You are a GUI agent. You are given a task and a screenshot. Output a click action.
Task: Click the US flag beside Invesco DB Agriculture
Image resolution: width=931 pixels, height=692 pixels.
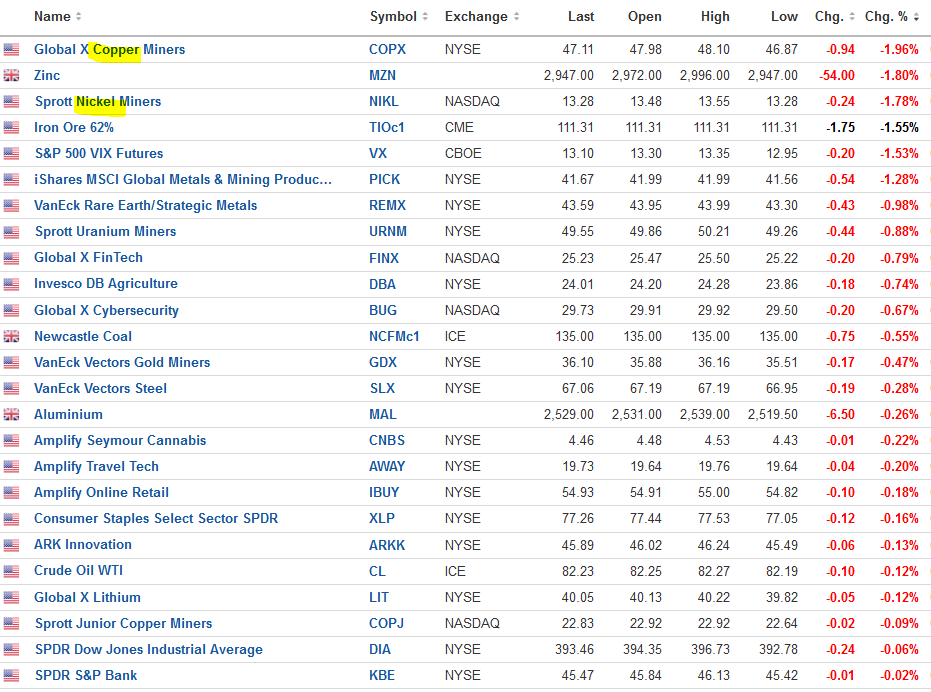11,285
